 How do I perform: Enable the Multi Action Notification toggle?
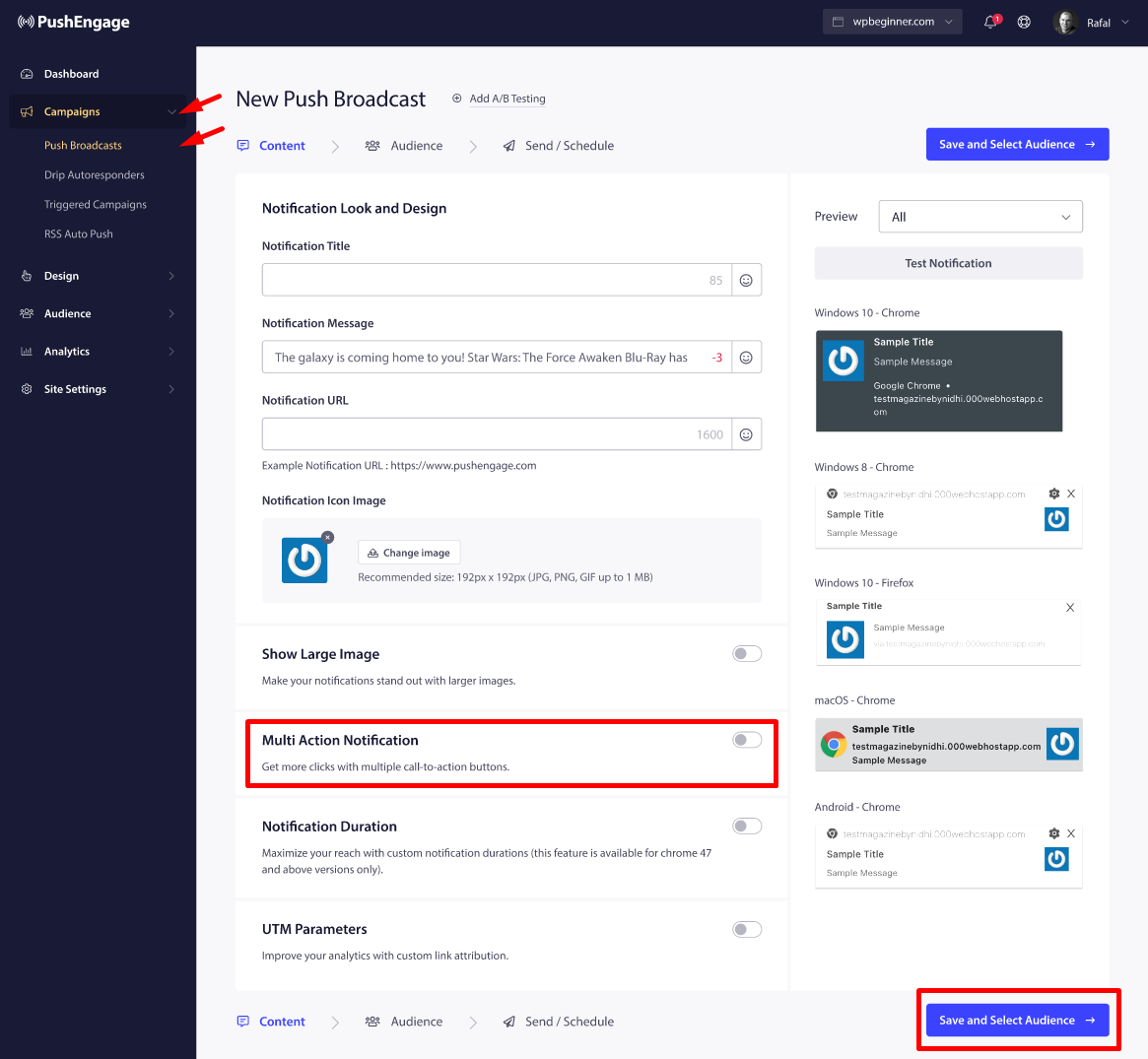pyautogui.click(x=746, y=738)
